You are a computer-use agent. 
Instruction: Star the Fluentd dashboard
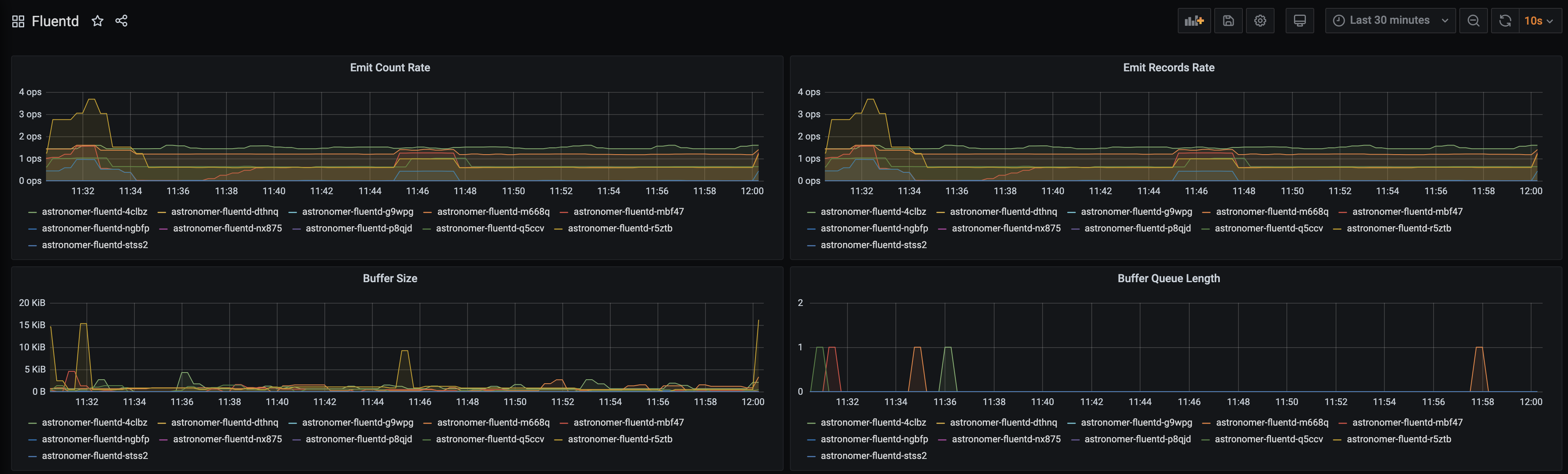click(98, 20)
